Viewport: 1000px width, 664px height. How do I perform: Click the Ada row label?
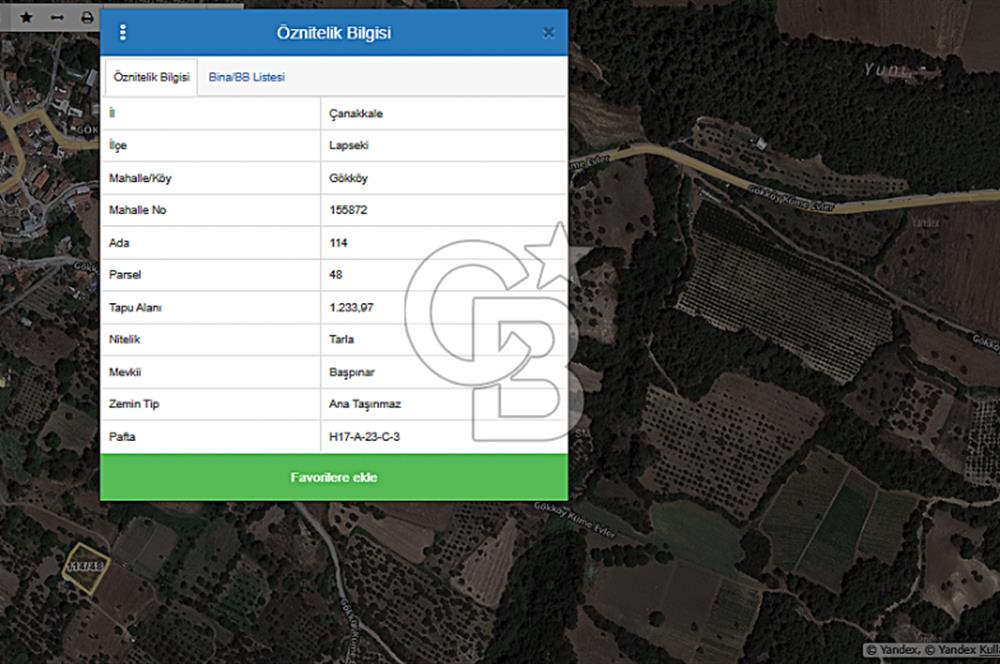tap(119, 243)
